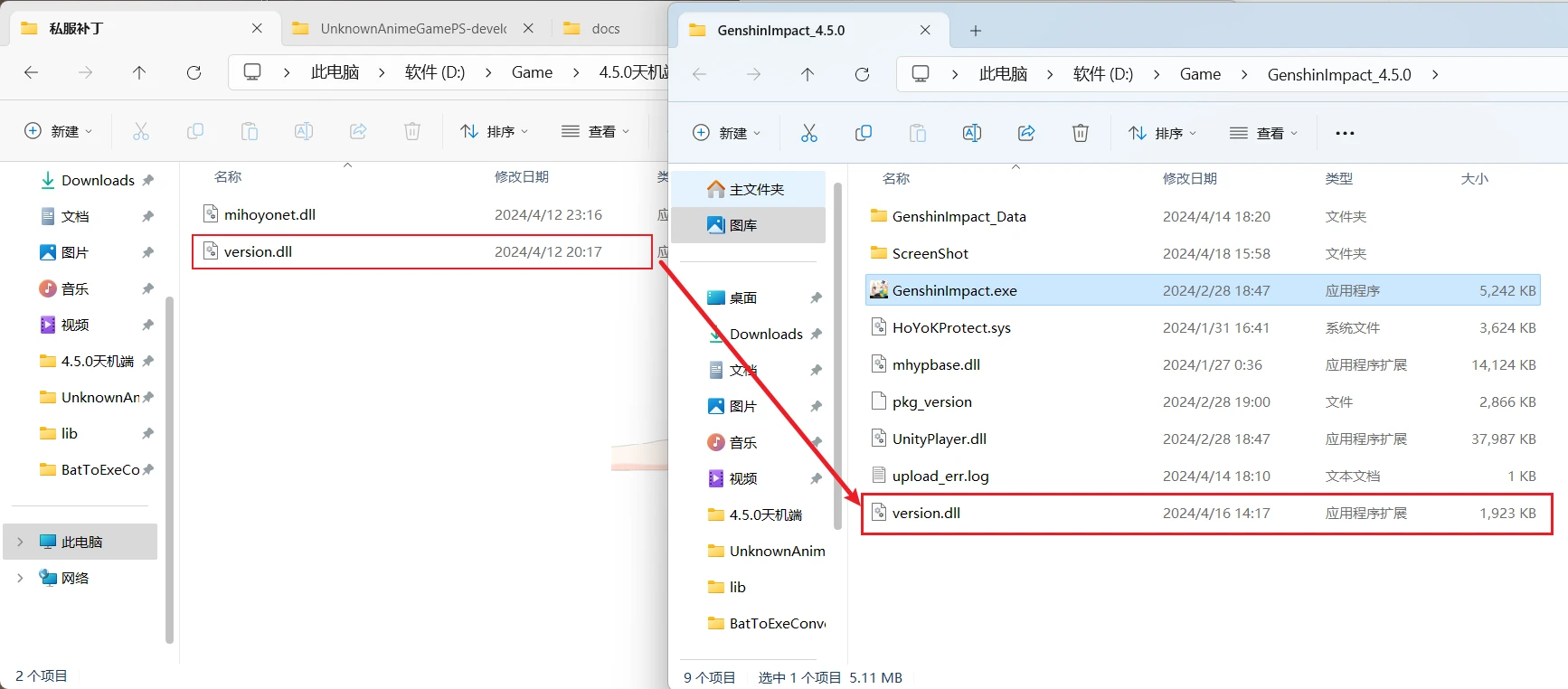Click the 主文件夹 home icon in right sidebar

point(716,189)
